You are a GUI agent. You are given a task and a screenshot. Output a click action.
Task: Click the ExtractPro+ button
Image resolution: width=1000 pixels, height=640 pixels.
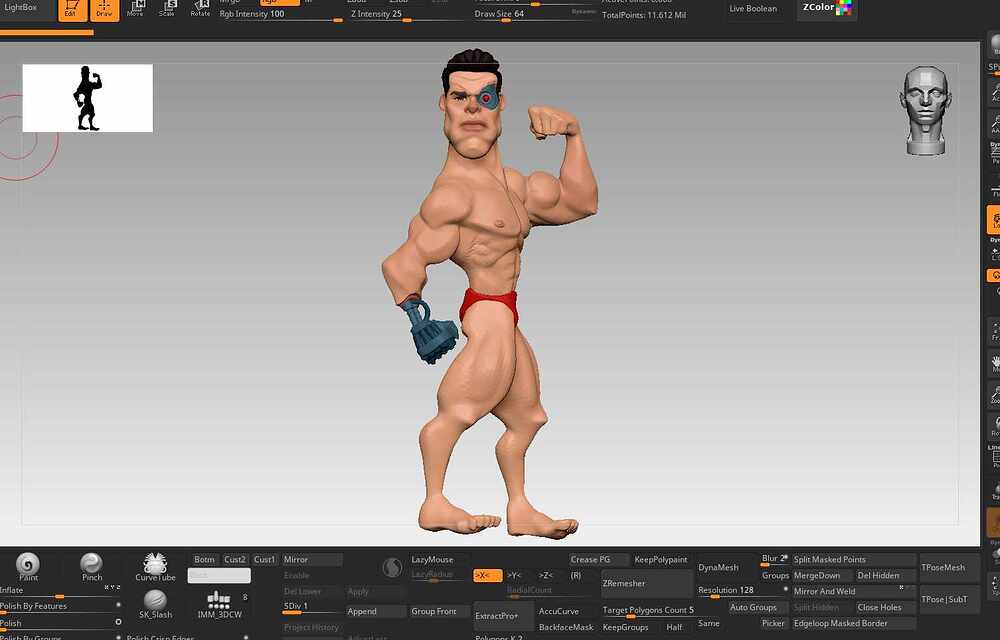(504, 616)
